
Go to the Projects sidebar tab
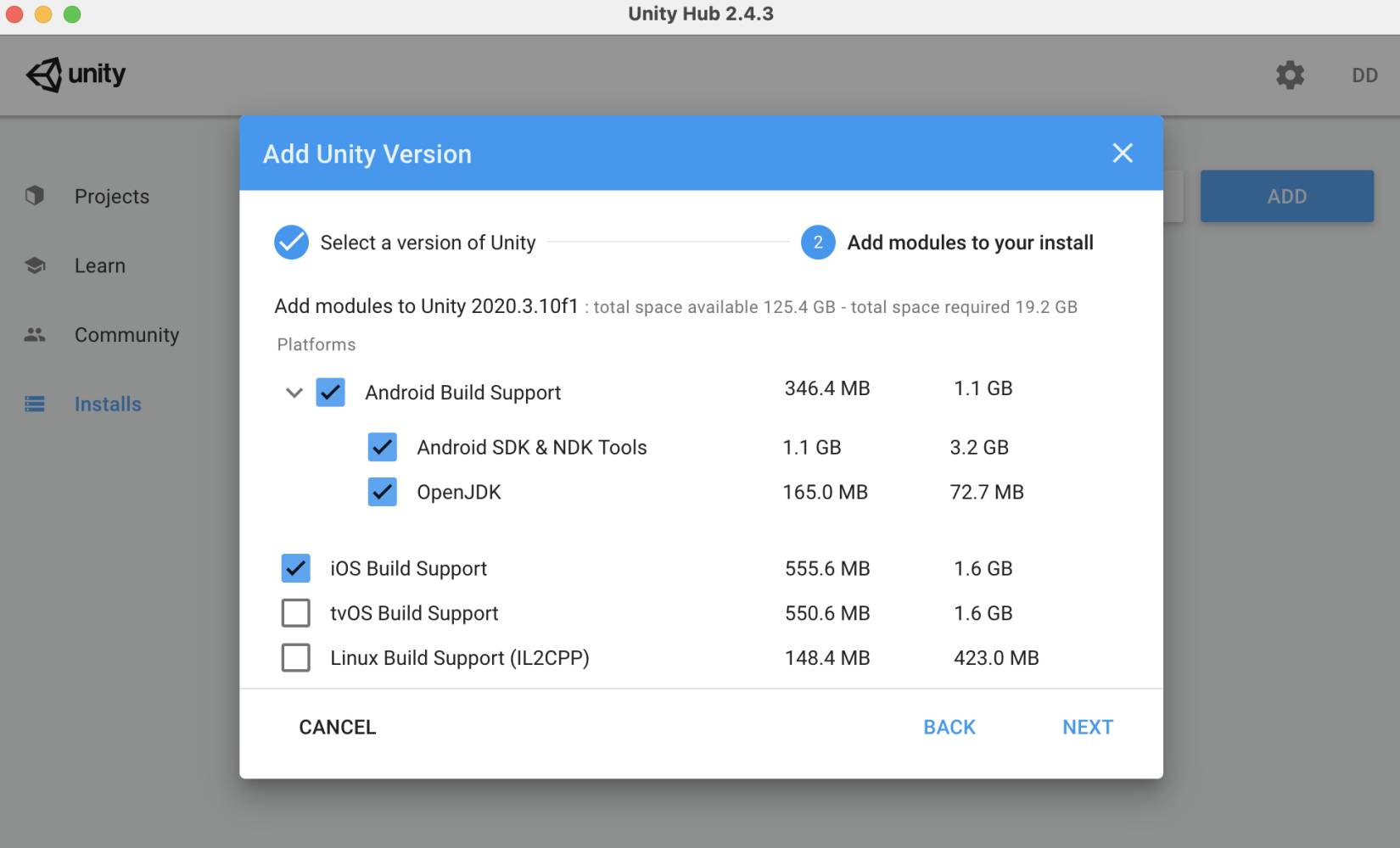click(111, 196)
